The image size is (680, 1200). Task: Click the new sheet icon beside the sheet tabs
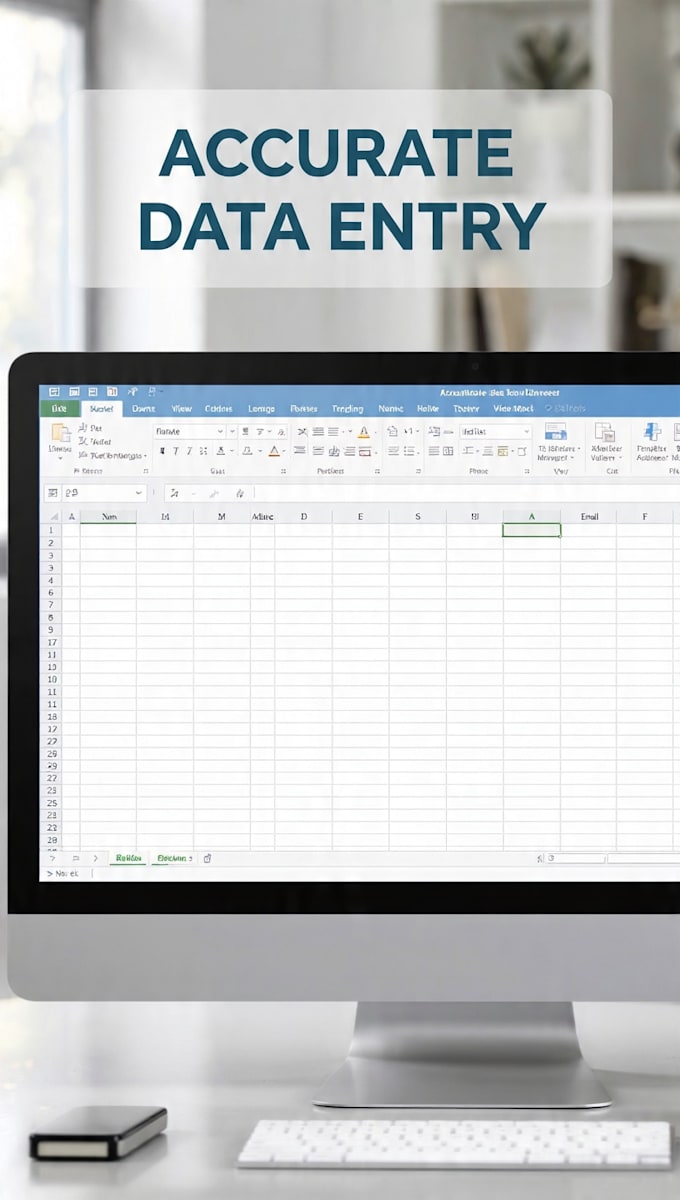[x=207, y=858]
